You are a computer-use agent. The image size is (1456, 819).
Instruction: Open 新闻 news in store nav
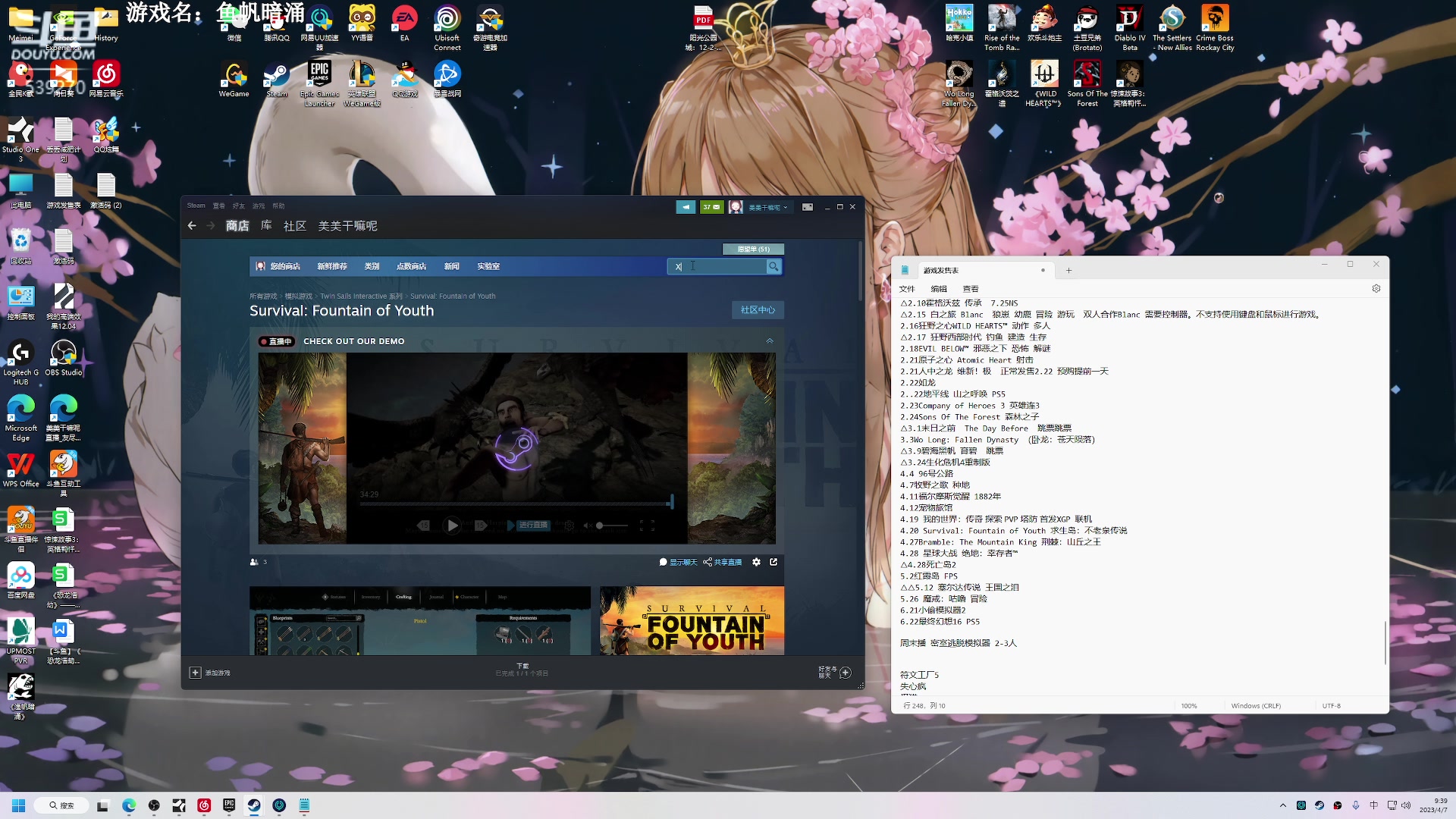452,266
